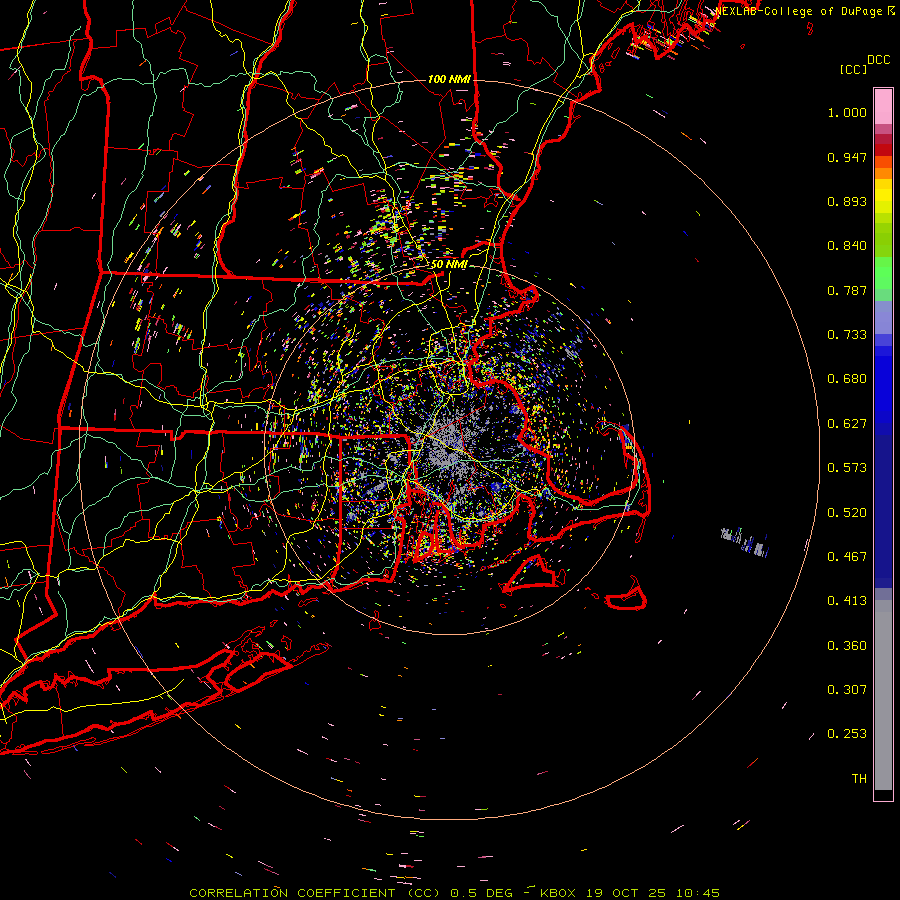900x900 pixels.
Task: Click the 0.573 color scale value
Action: 847,468
